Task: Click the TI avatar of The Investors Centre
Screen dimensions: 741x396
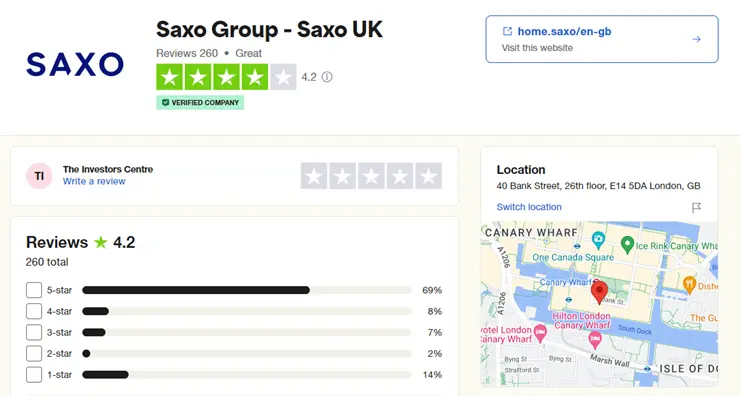Action: click(39, 176)
